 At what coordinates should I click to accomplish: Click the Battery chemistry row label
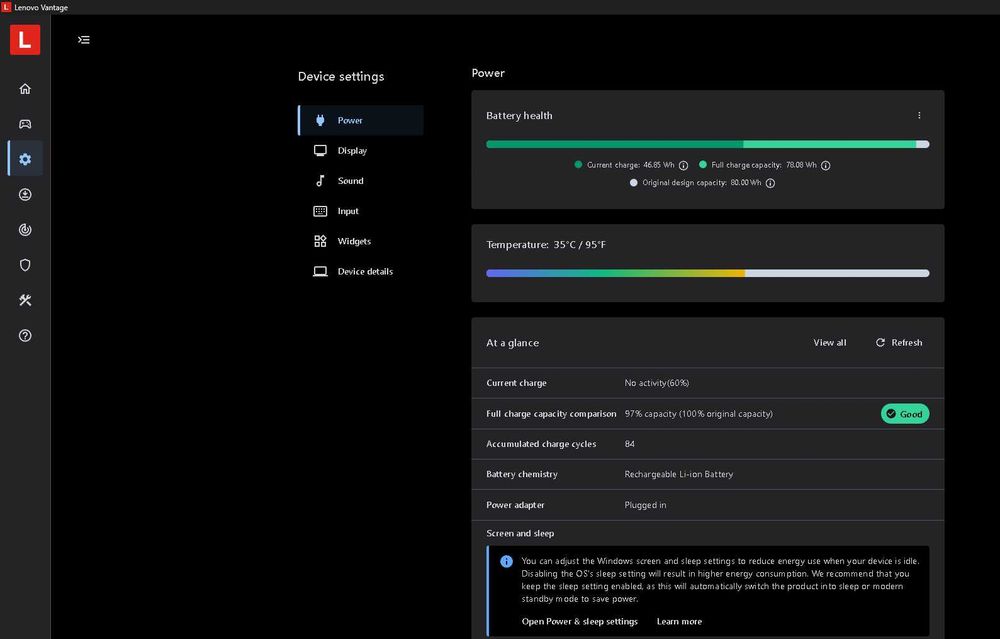coord(522,474)
